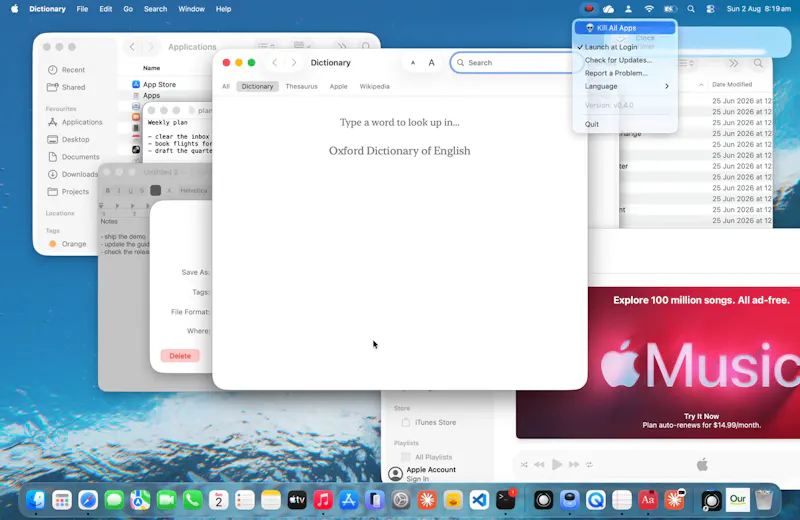Screen dimensions: 800x520
Task: Skip to next track in Music
Action: [574, 464]
